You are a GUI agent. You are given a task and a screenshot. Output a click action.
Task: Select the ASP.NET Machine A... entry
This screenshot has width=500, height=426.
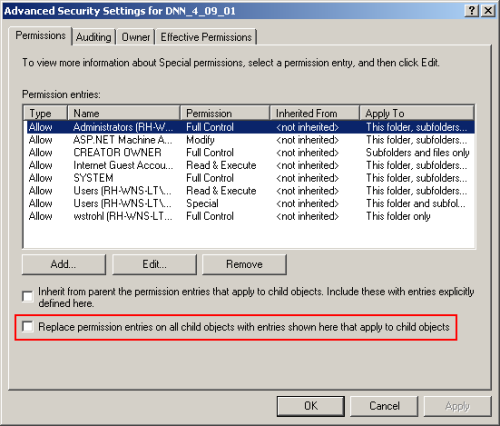pyautogui.click(x=250, y=140)
